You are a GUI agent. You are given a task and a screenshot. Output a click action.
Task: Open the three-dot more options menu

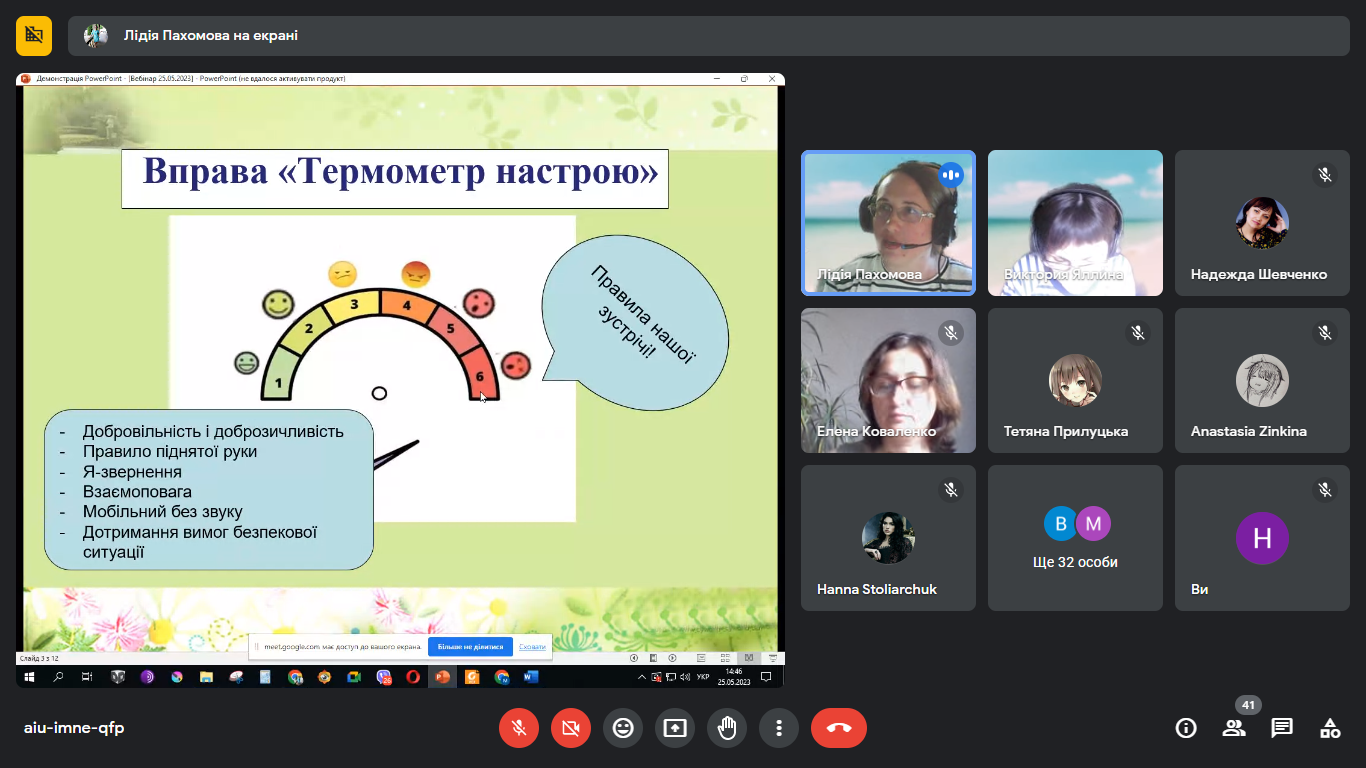[779, 728]
